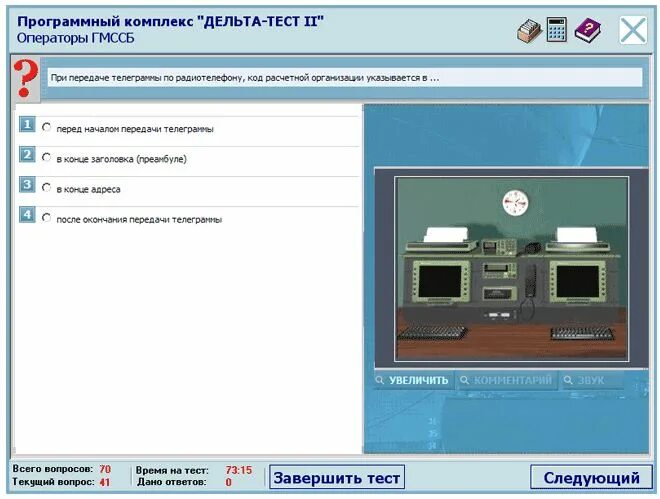Click the 'Текущий вопрос' number 41
The height and width of the screenshot is (499, 660).
coord(105,482)
